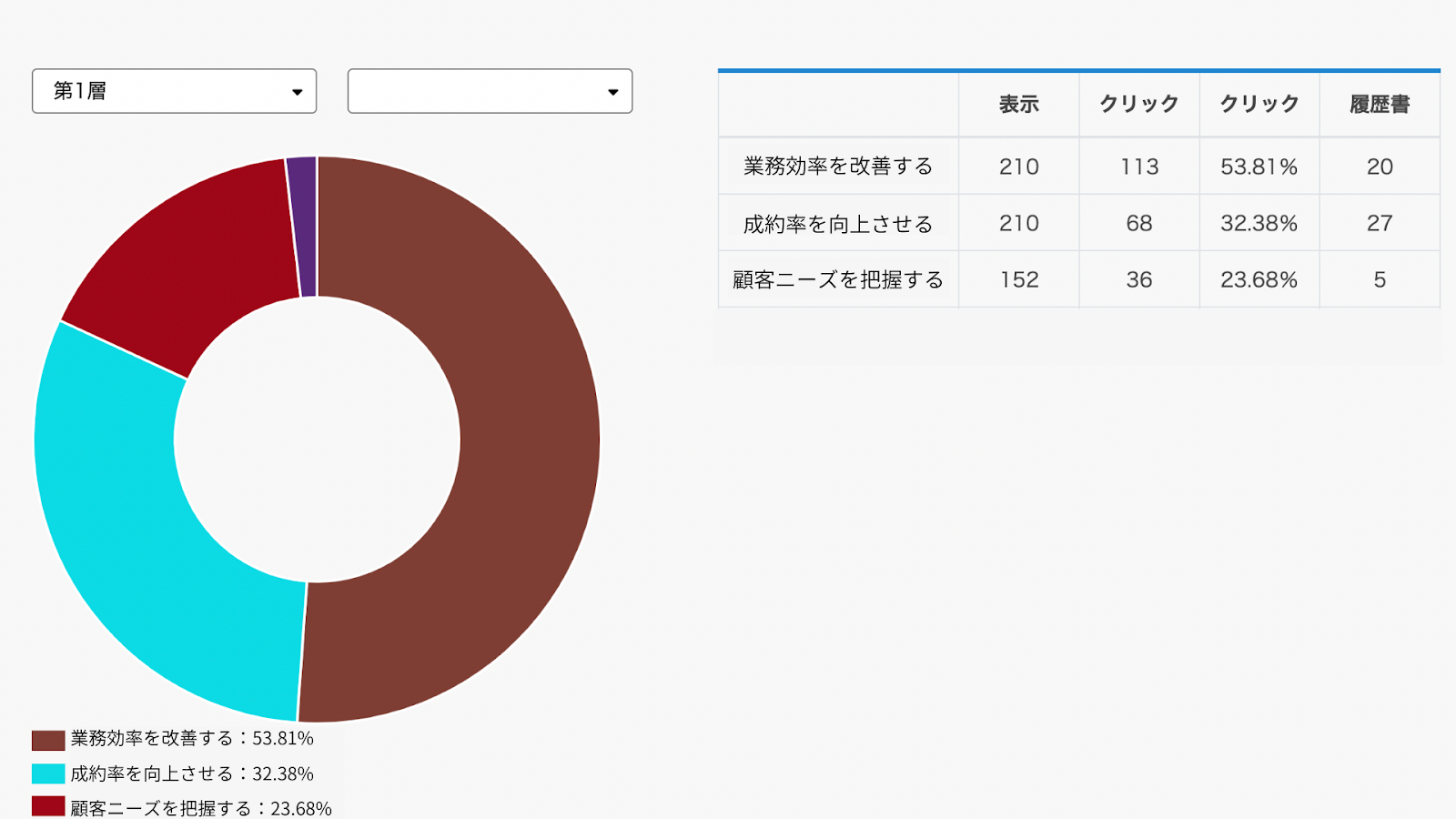Select table row label 成約率を向上させる
The height and width of the screenshot is (819, 1456).
point(838,223)
